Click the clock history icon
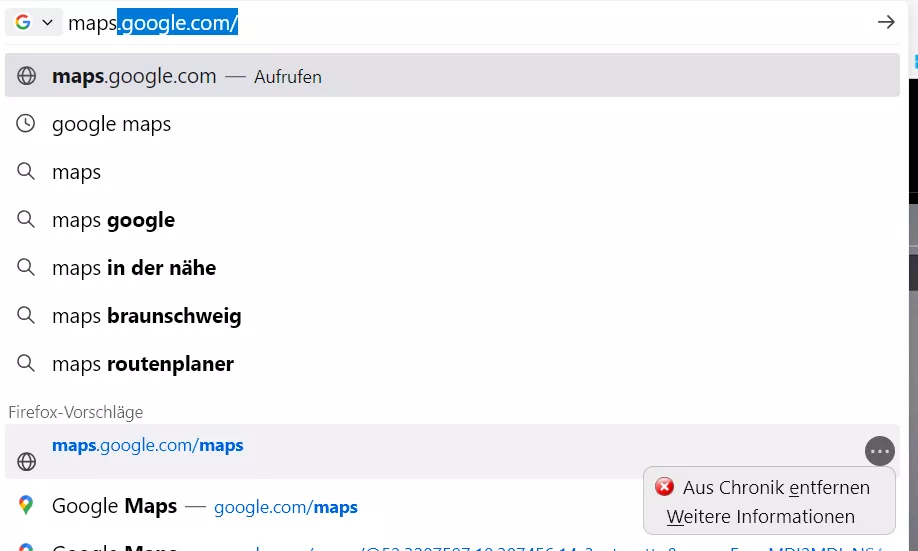The image size is (918, 551). [x=27, y=124]
